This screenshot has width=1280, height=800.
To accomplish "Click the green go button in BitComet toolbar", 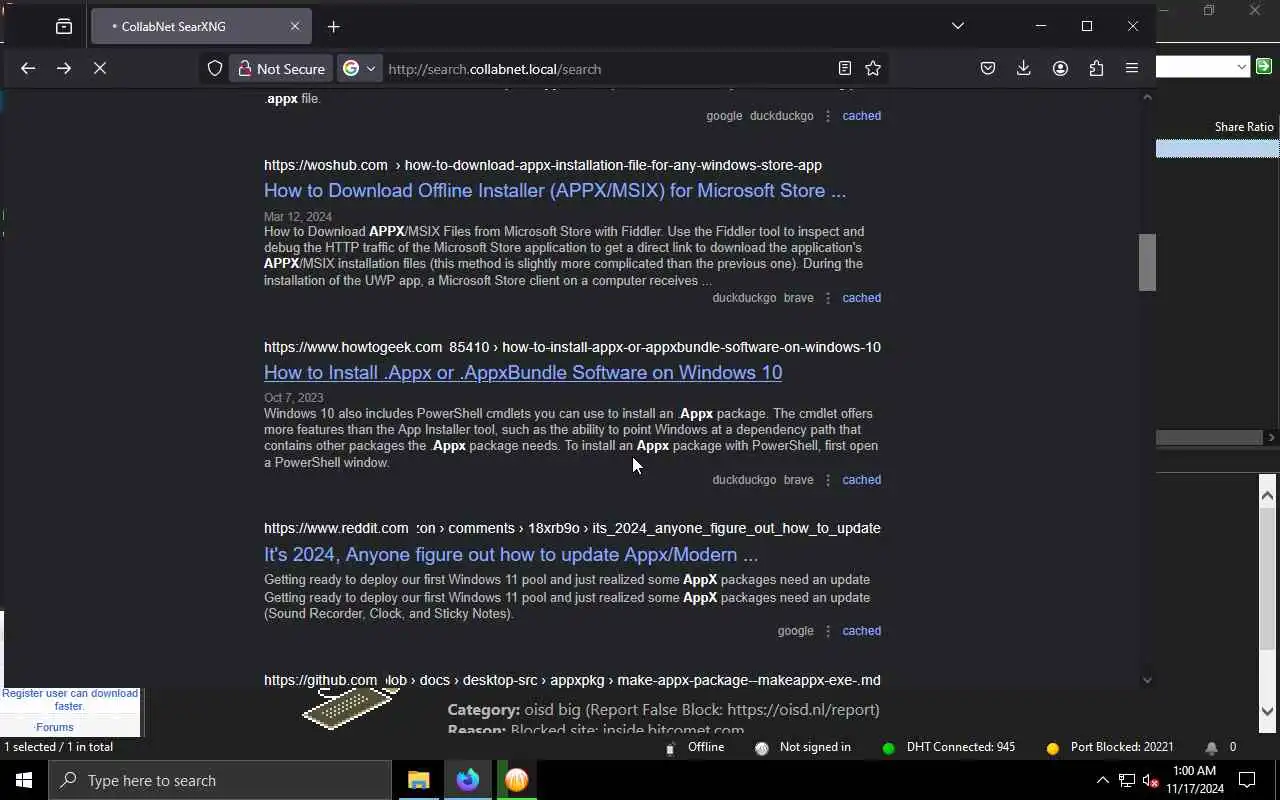I will pos(1264,66).
